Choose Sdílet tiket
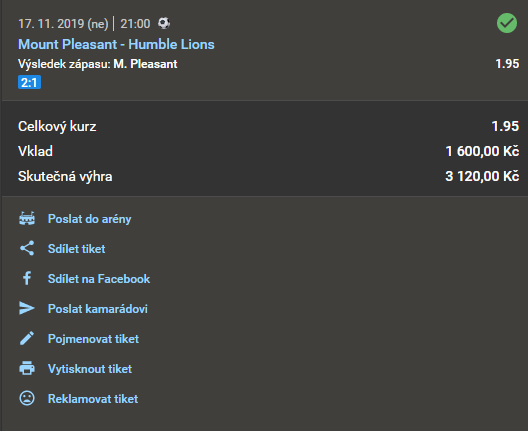 76,249
